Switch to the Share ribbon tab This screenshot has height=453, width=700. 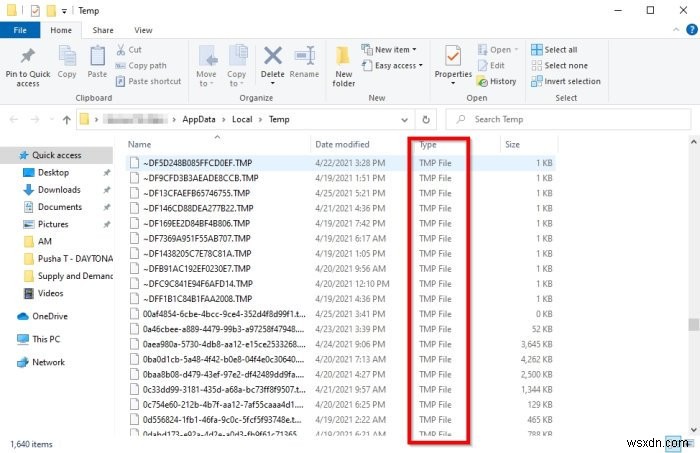tap(103, 30)
